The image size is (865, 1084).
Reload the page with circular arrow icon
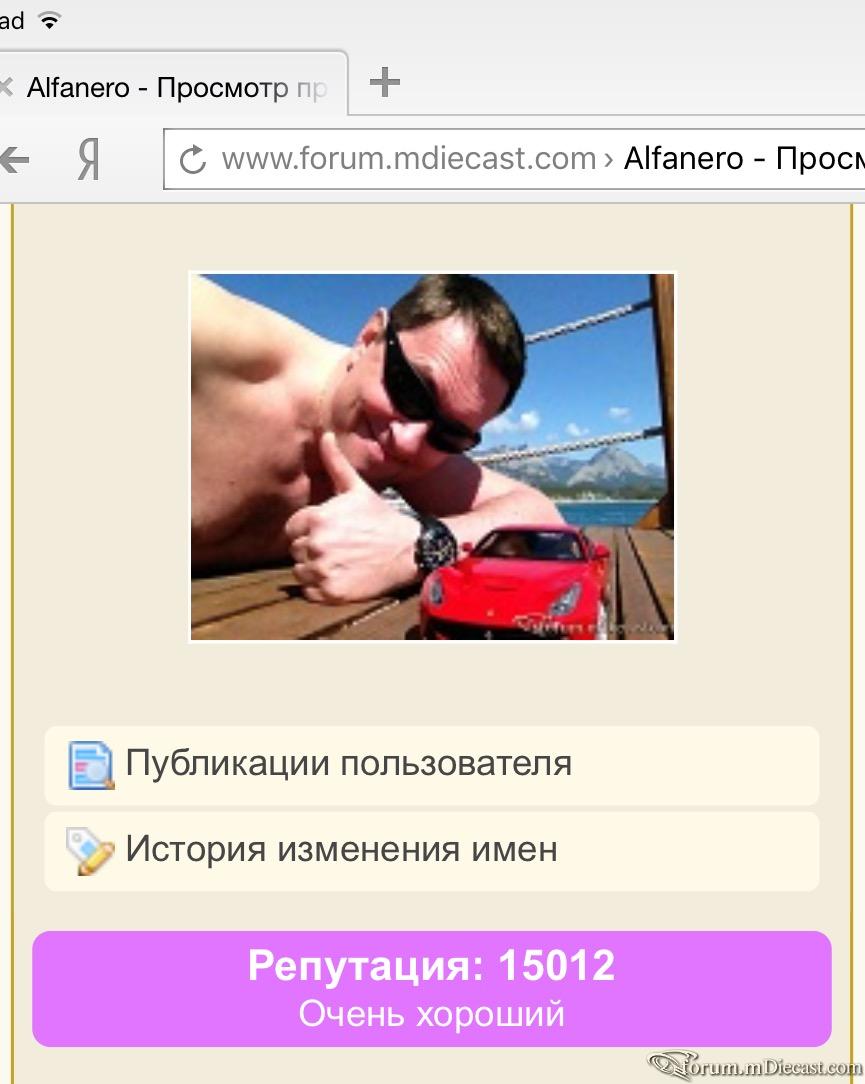[x=193, y=160]
